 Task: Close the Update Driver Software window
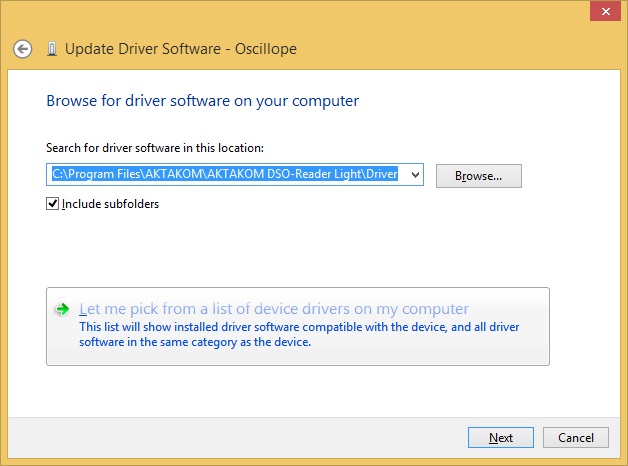click(x=606, y=12)
